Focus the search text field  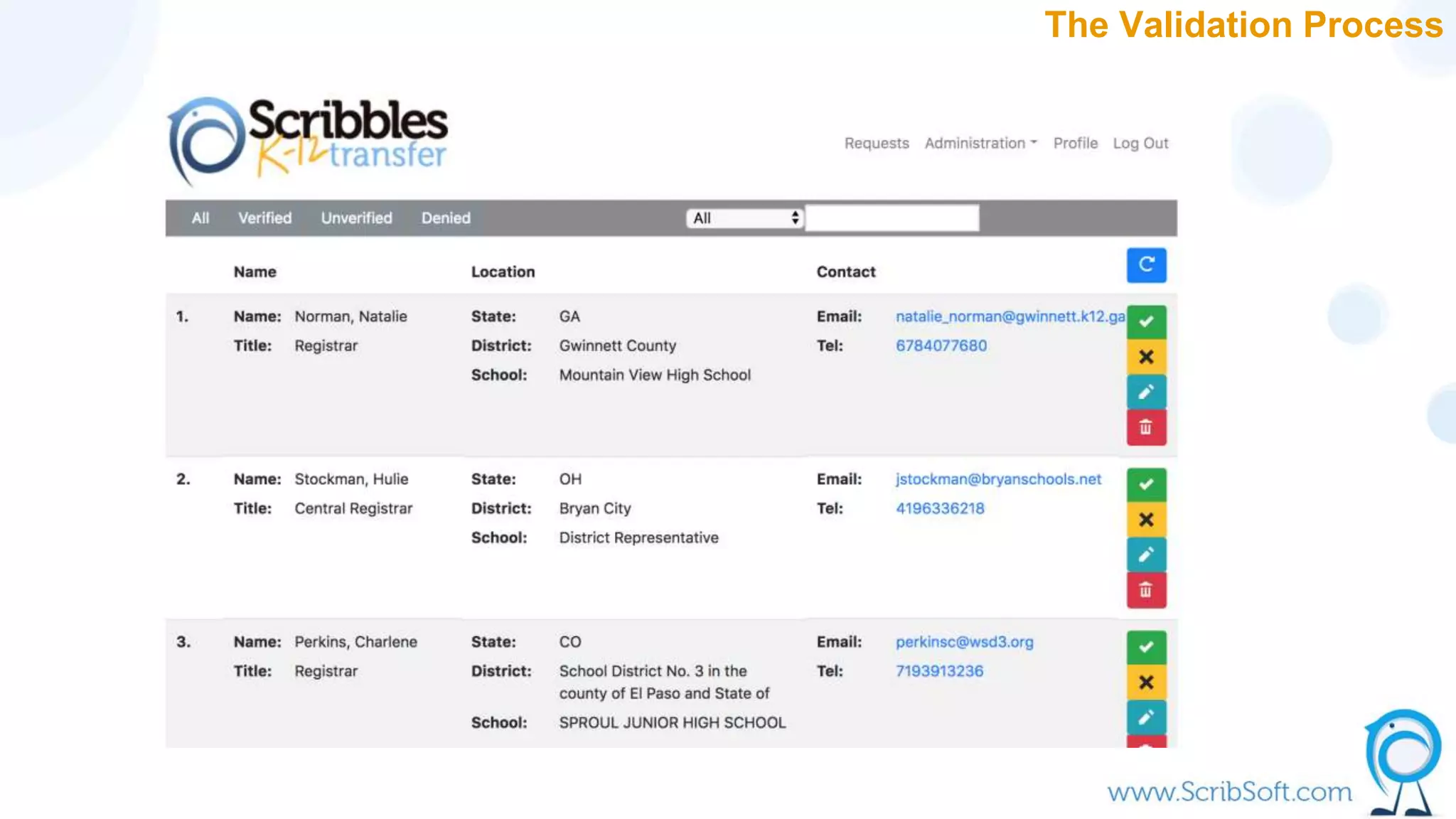click(x=892, y=218)
